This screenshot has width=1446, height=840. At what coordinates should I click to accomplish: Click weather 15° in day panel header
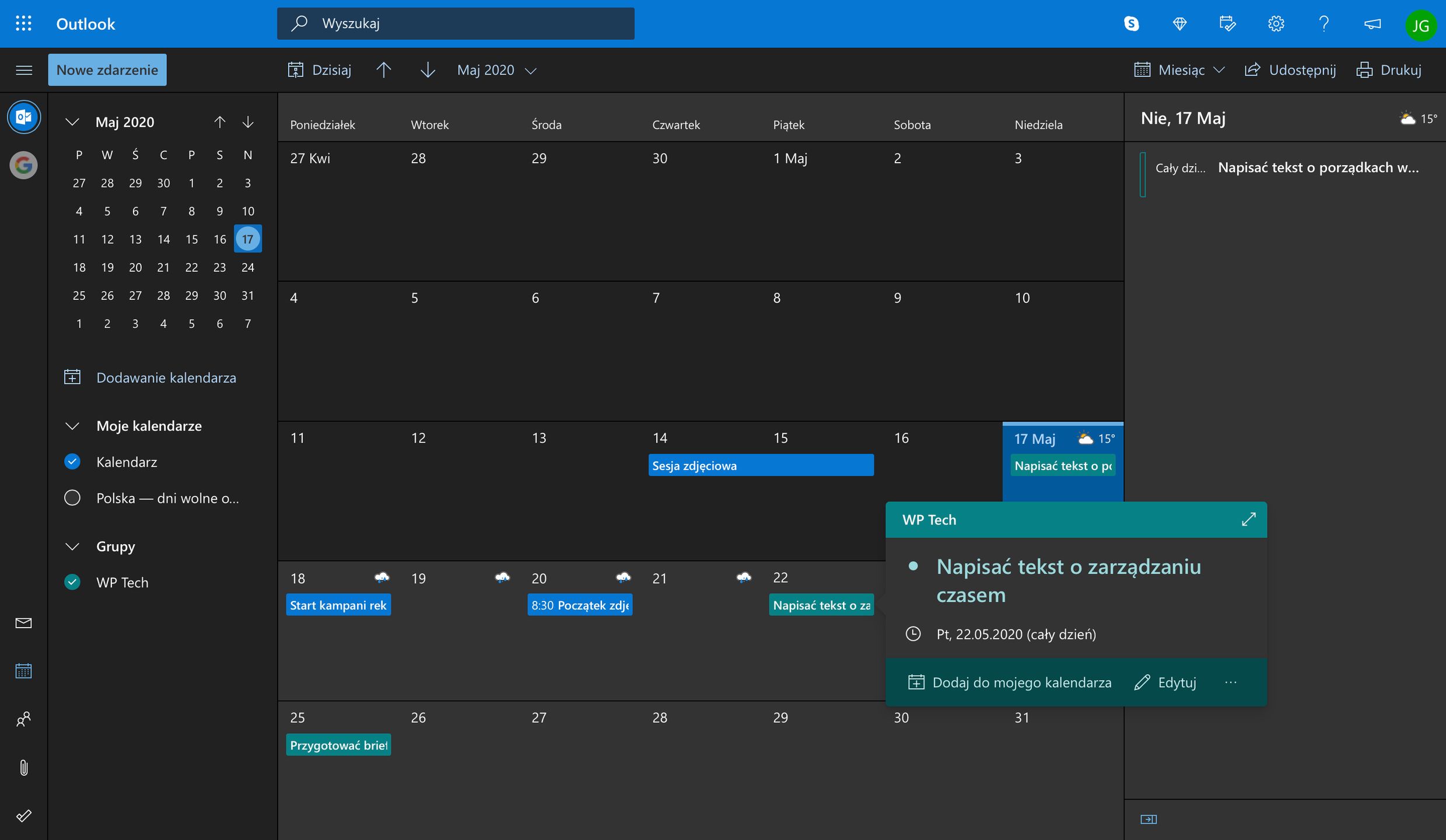1417,118
